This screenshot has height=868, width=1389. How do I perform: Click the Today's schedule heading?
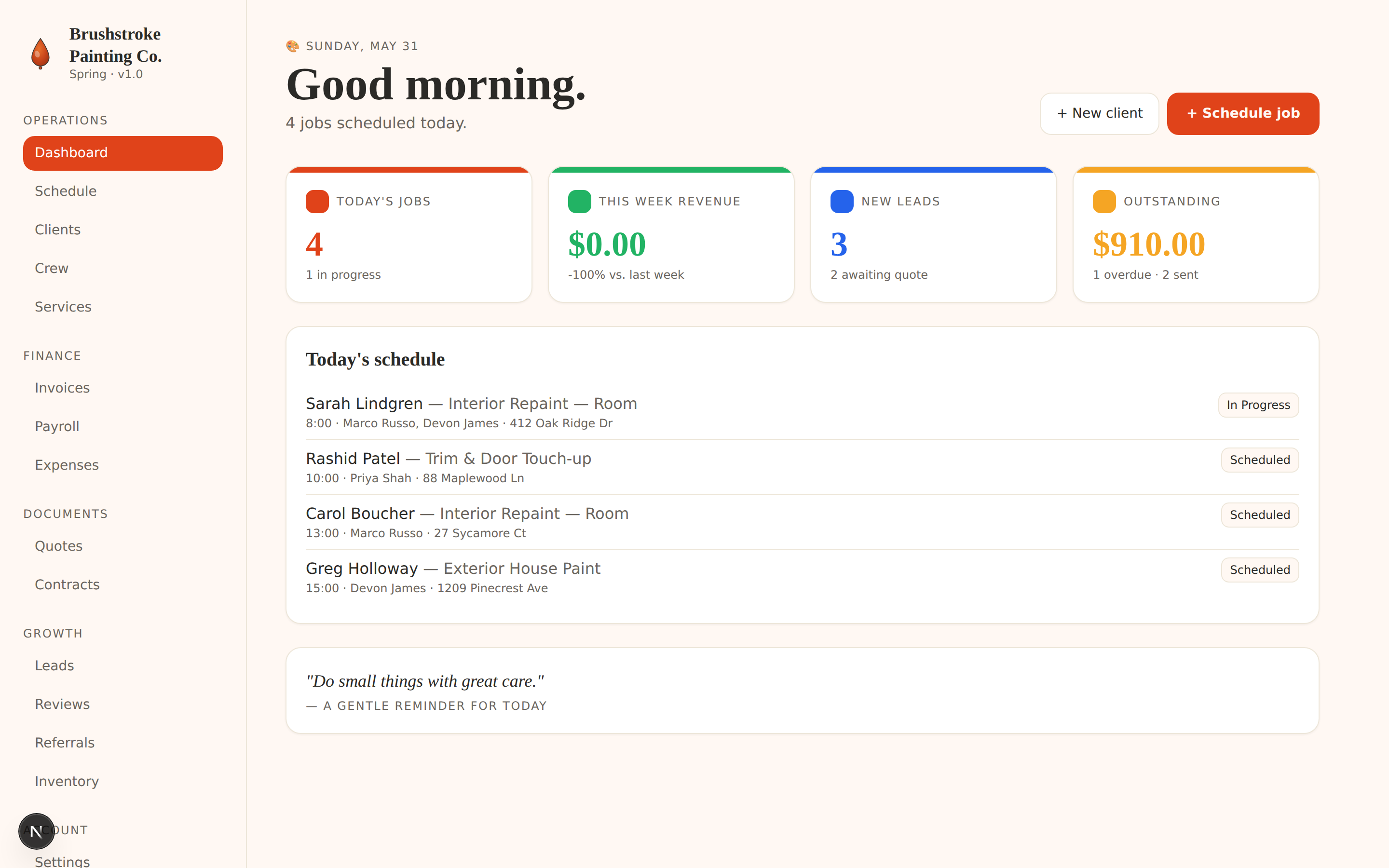tap(375, 359)
